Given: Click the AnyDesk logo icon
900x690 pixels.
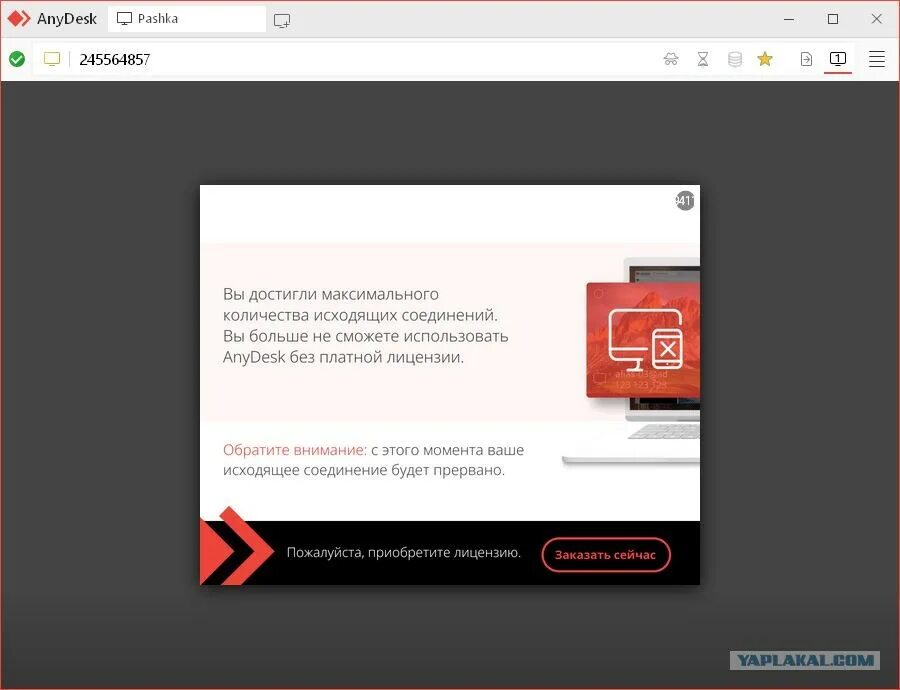Looking at the screenshot, I should click(18, 19).
